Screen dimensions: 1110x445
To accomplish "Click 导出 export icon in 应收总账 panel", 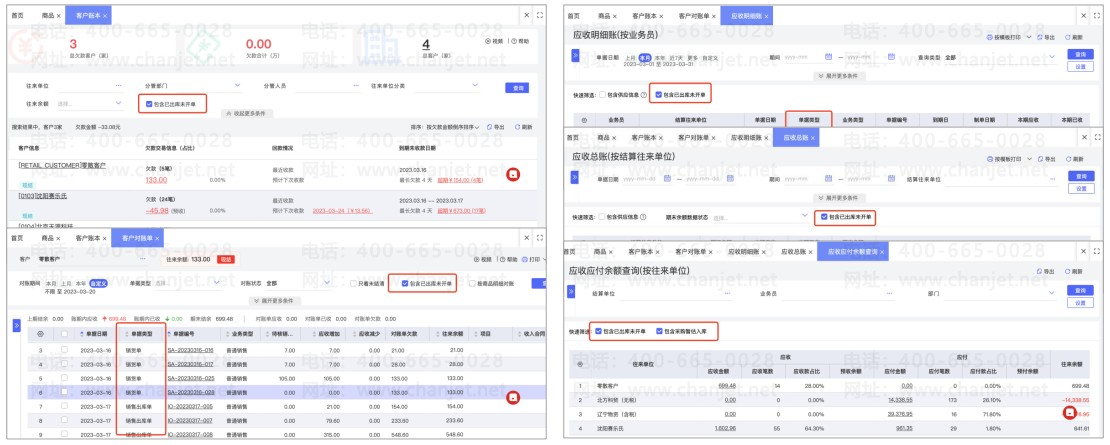I will pyautogui.click(x=1039, y=159).
